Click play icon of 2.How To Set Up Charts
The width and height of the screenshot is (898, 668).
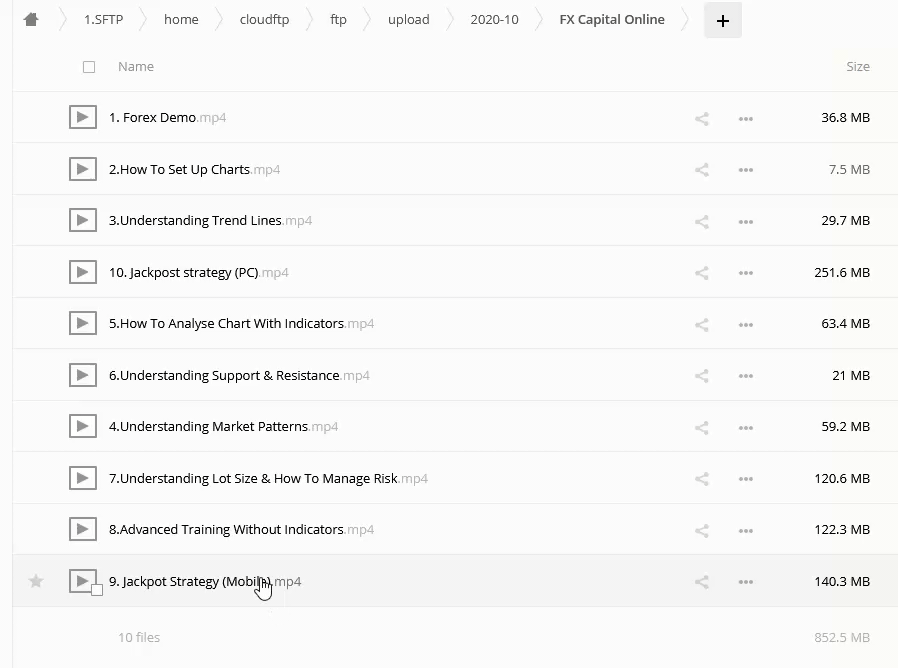[82, 169]
